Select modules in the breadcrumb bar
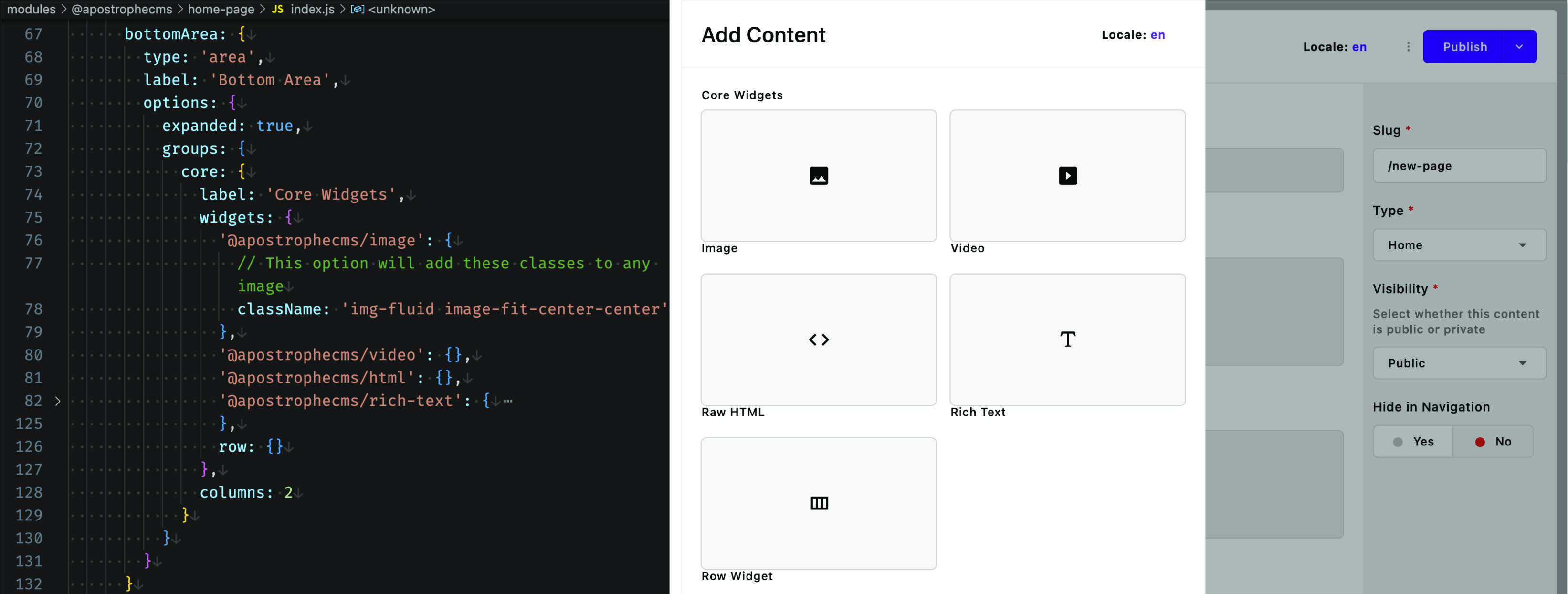 tap(31, 9)
